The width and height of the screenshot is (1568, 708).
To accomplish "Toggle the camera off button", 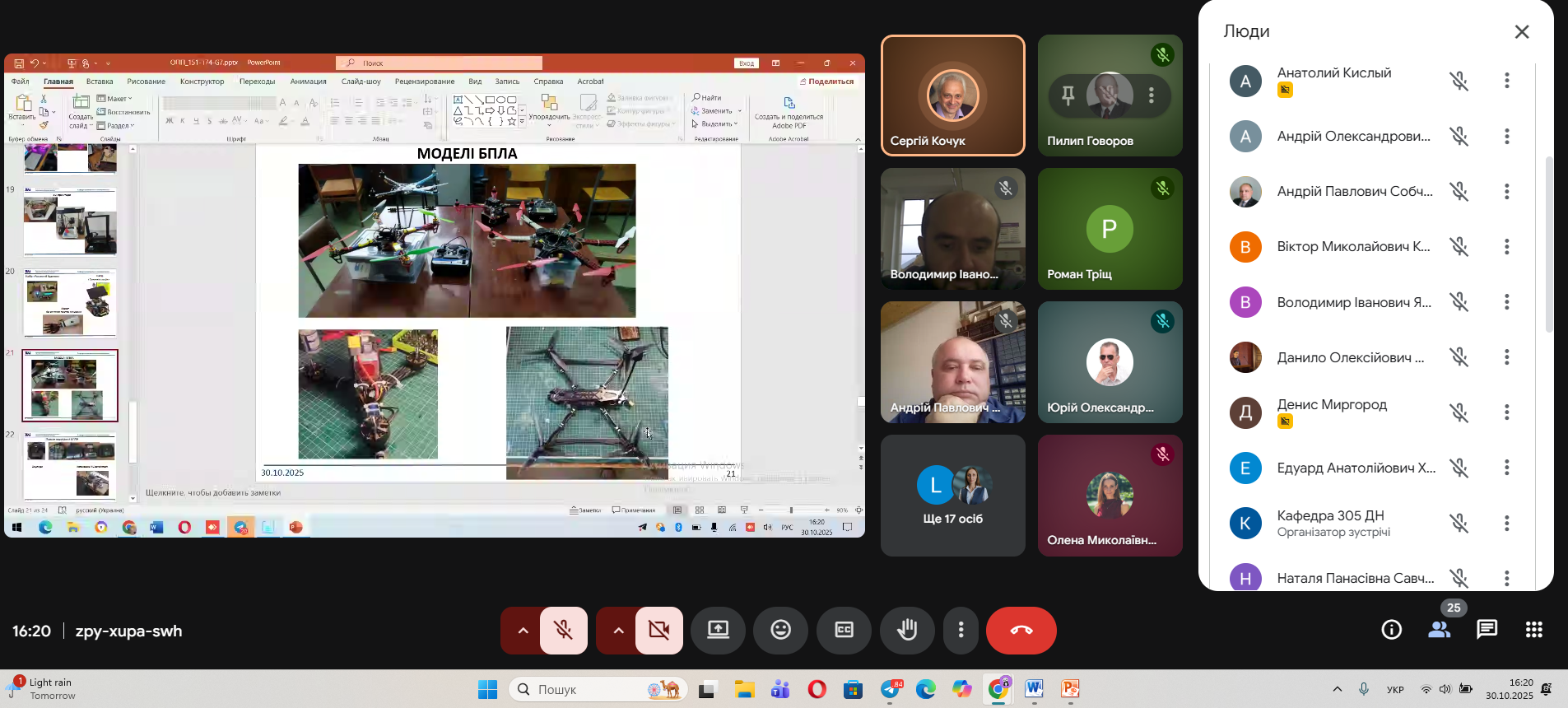I will point(659,631).
